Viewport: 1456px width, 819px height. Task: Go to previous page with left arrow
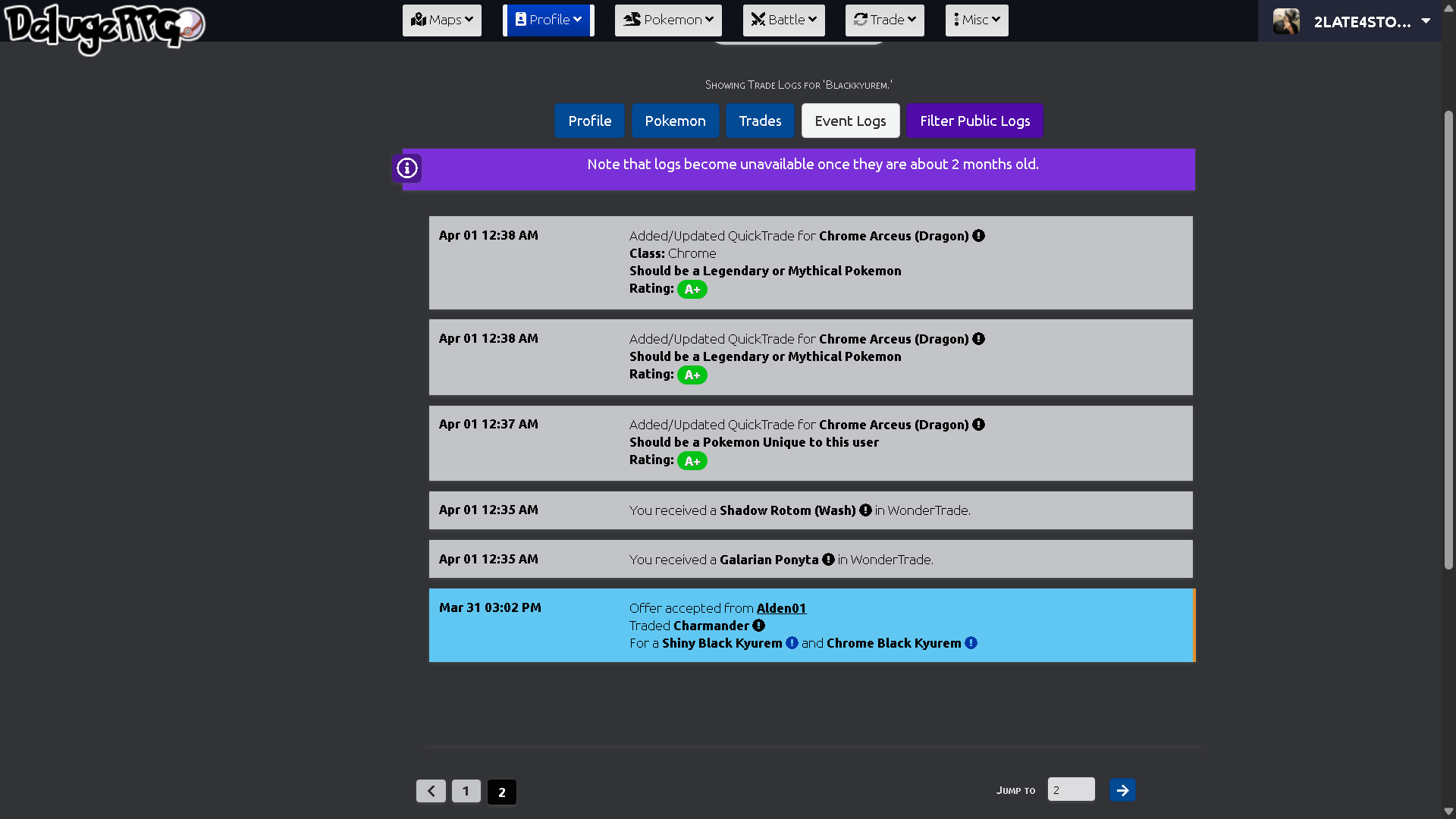[x=431, y=791]
